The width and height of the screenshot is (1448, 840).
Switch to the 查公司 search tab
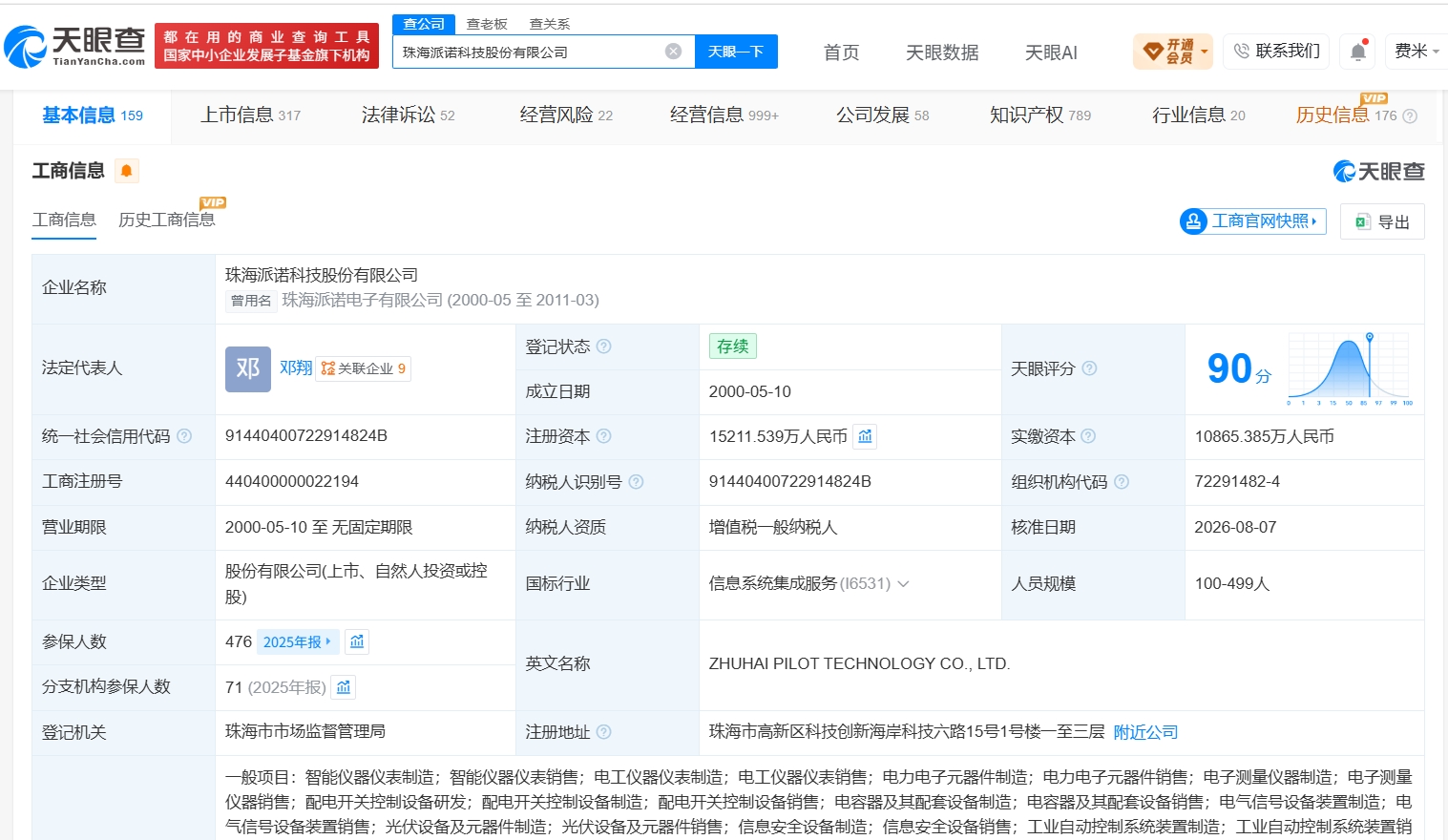[424, 24]
